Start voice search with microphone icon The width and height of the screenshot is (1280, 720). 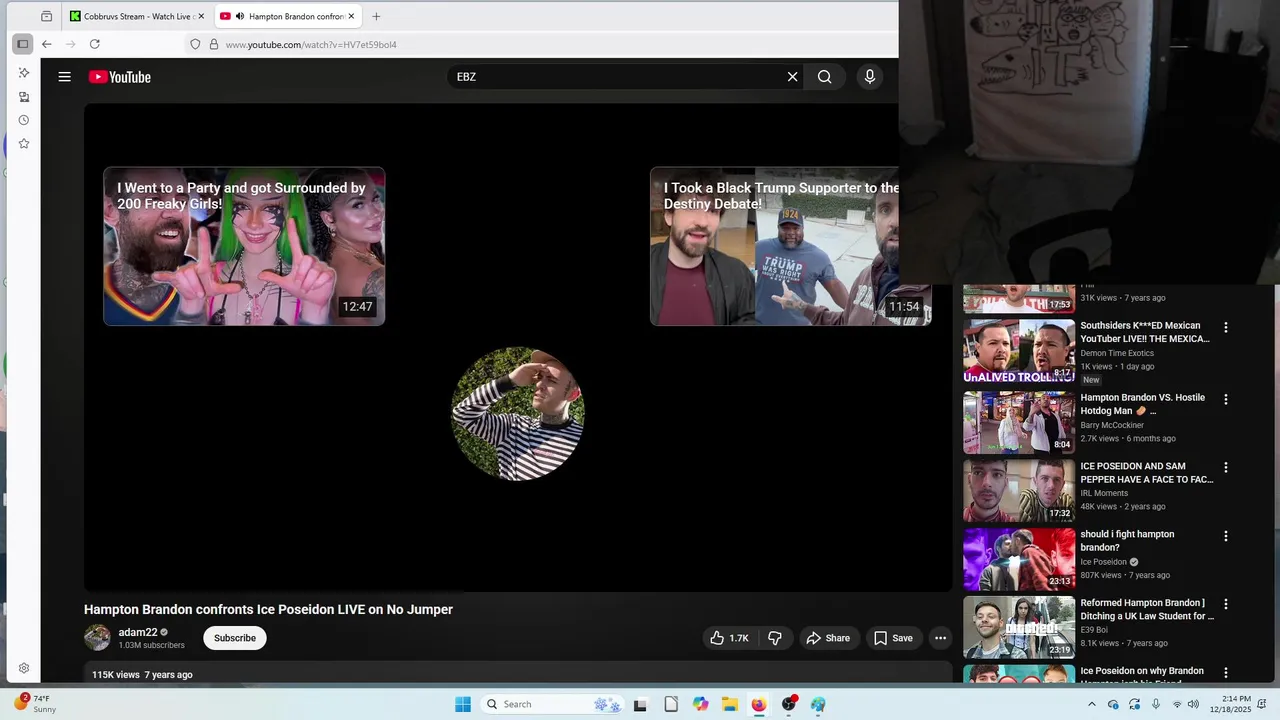[x=870, y=77]
